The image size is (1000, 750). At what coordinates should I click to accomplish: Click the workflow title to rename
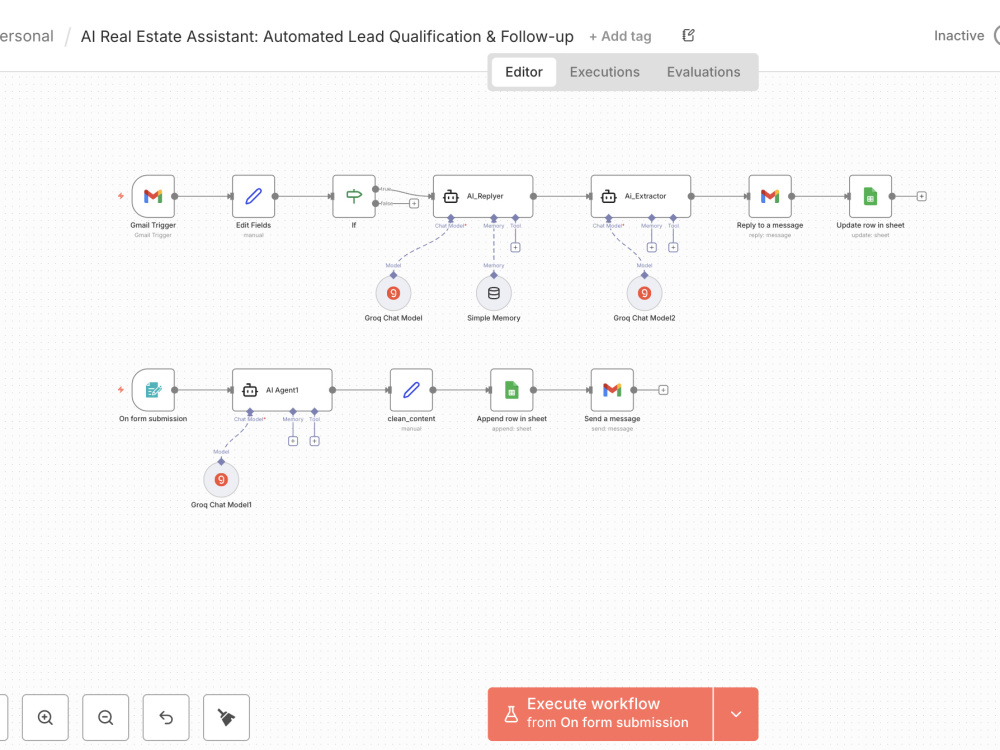pyautogui.click(x=327, y=36)
